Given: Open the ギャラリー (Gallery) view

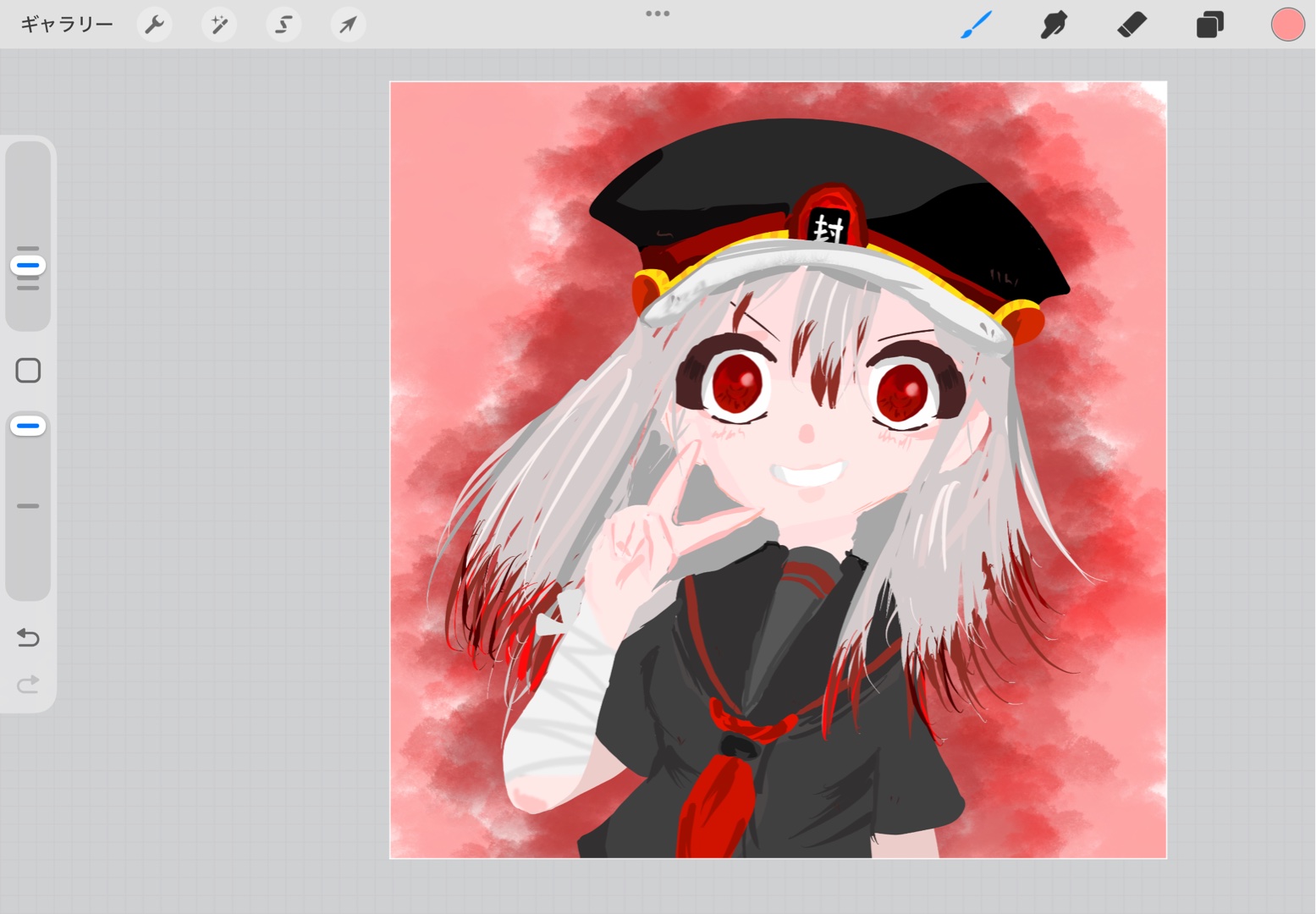Looking at the screenshot, I should [x=67, y=25].
